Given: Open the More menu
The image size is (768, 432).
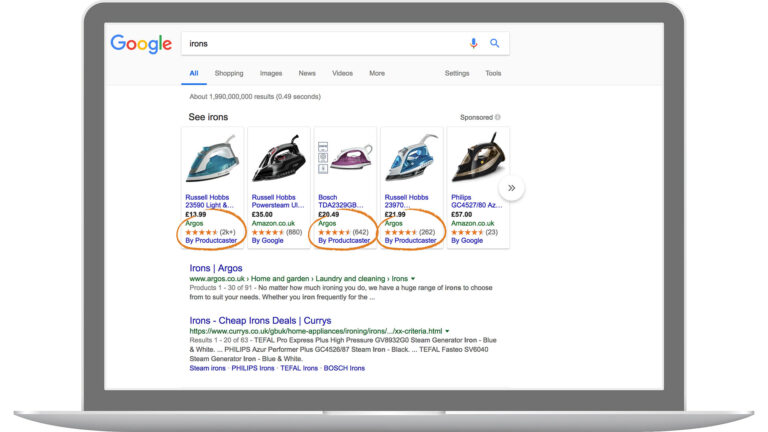Looking at the screenshot, I should [377, 73].
